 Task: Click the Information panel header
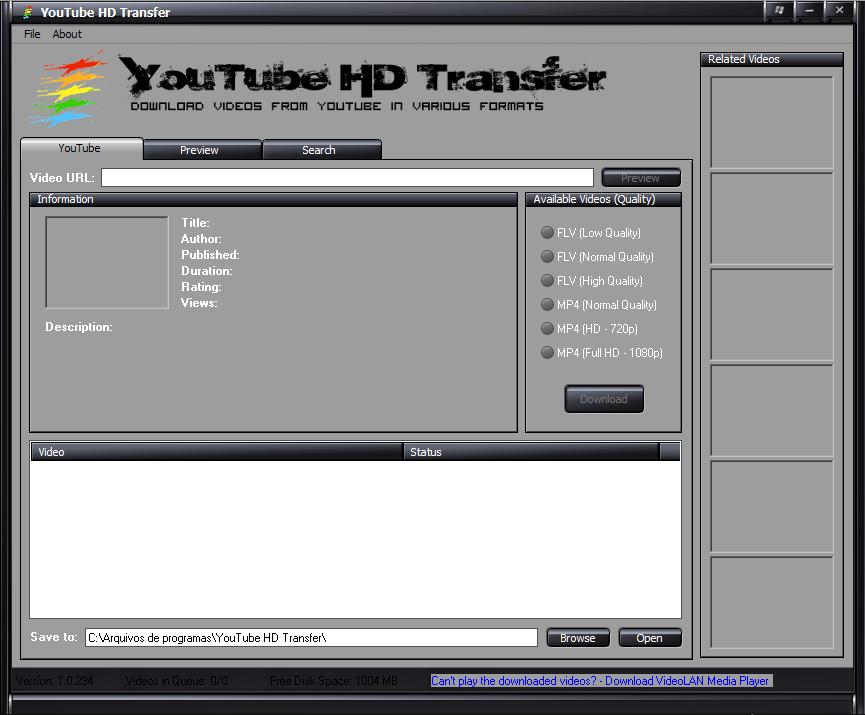274,199
